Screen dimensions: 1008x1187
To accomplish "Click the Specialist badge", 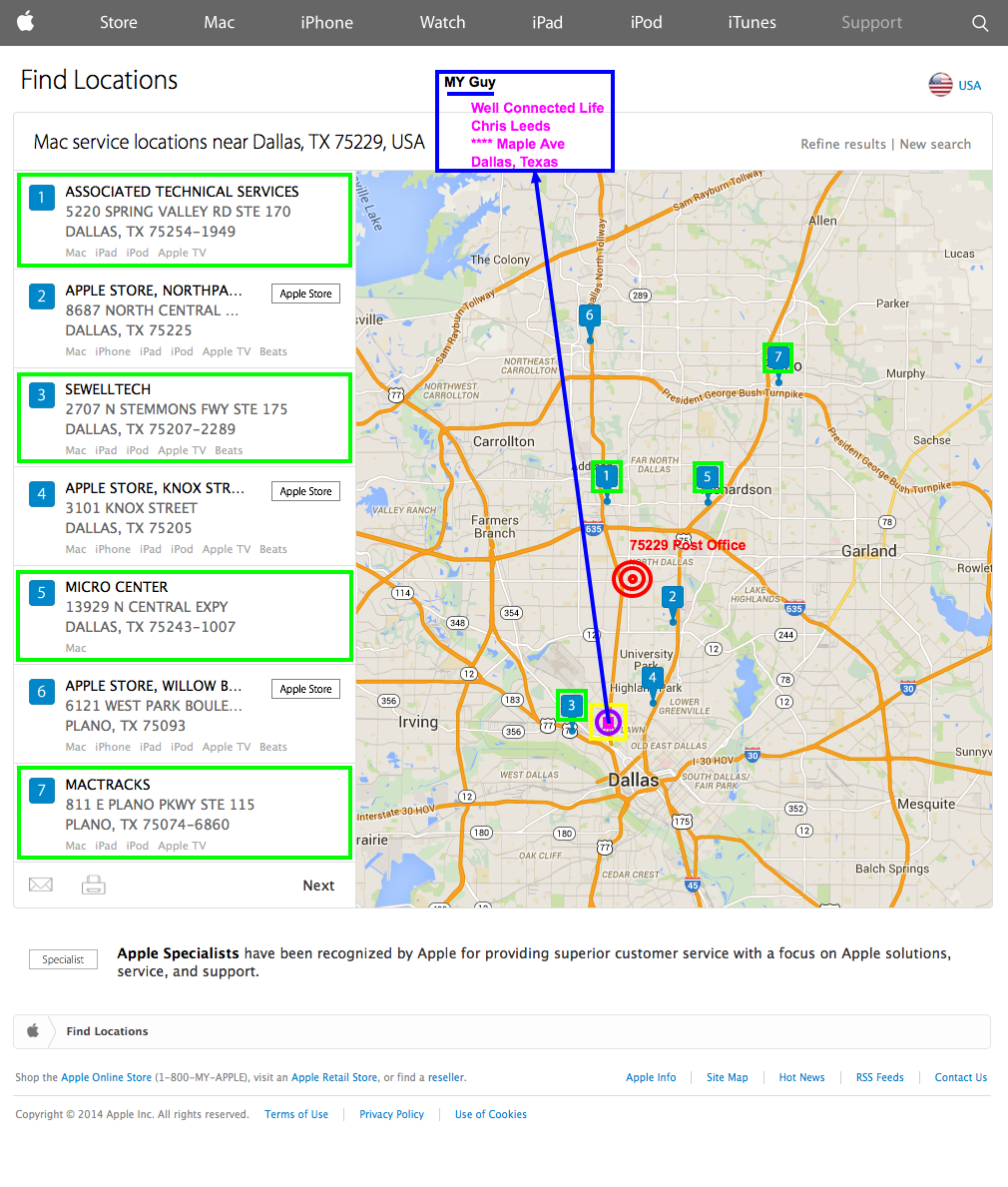I will pyautogui.click(x=64, y=959).
